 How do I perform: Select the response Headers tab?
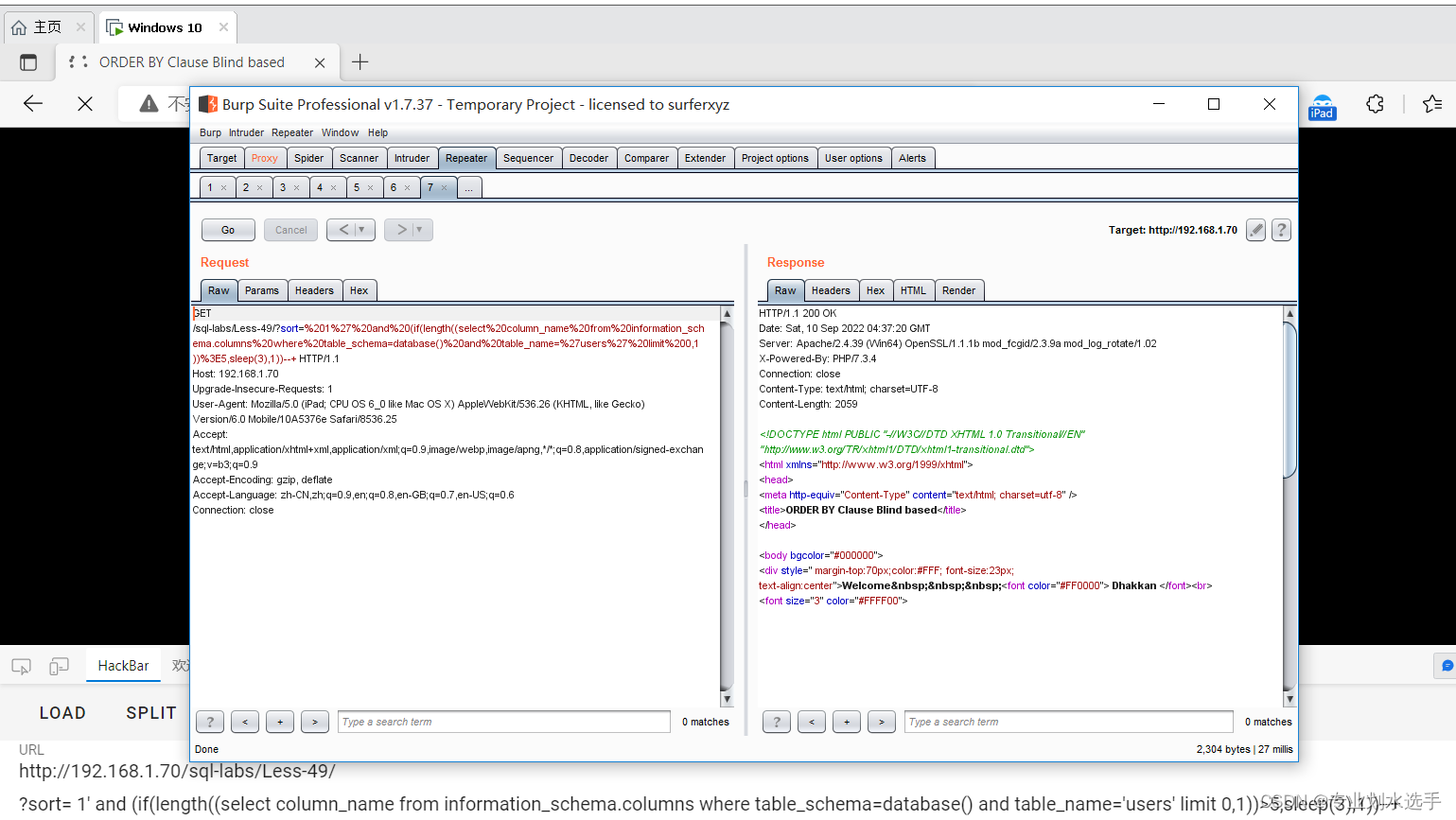coord(831,290)
